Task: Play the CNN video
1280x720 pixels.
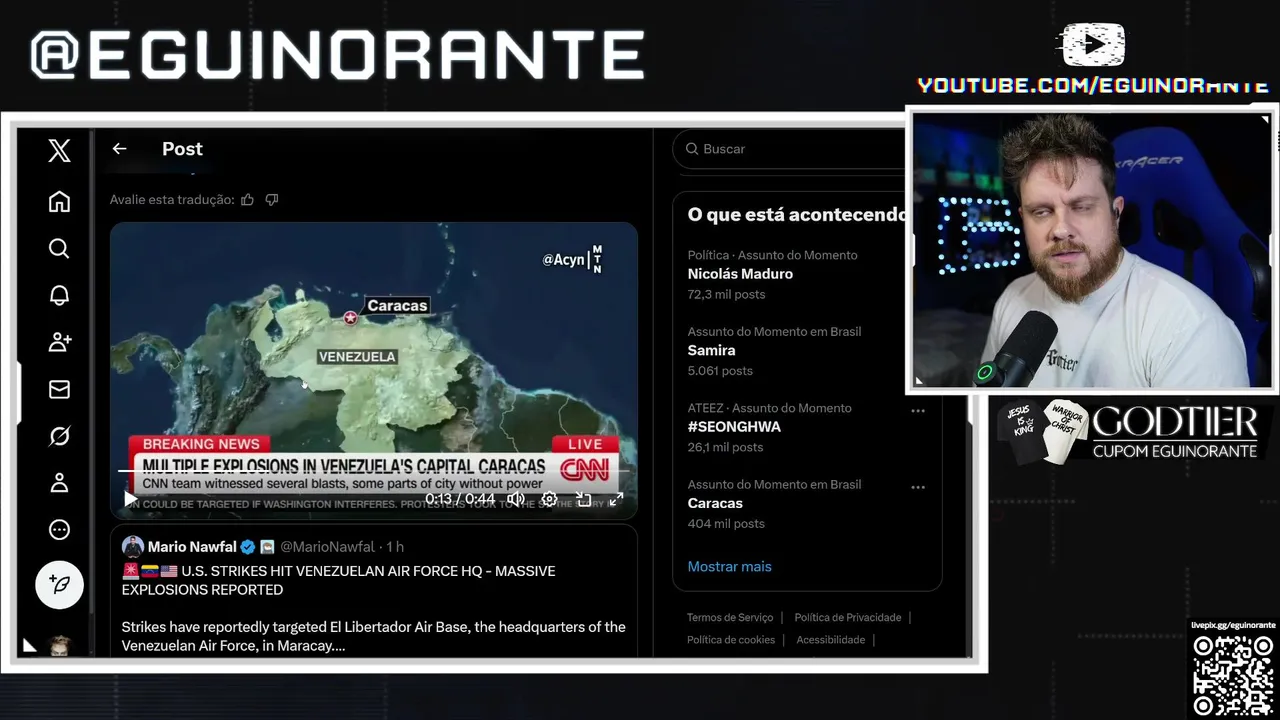Action: click(x=130, y=498)
